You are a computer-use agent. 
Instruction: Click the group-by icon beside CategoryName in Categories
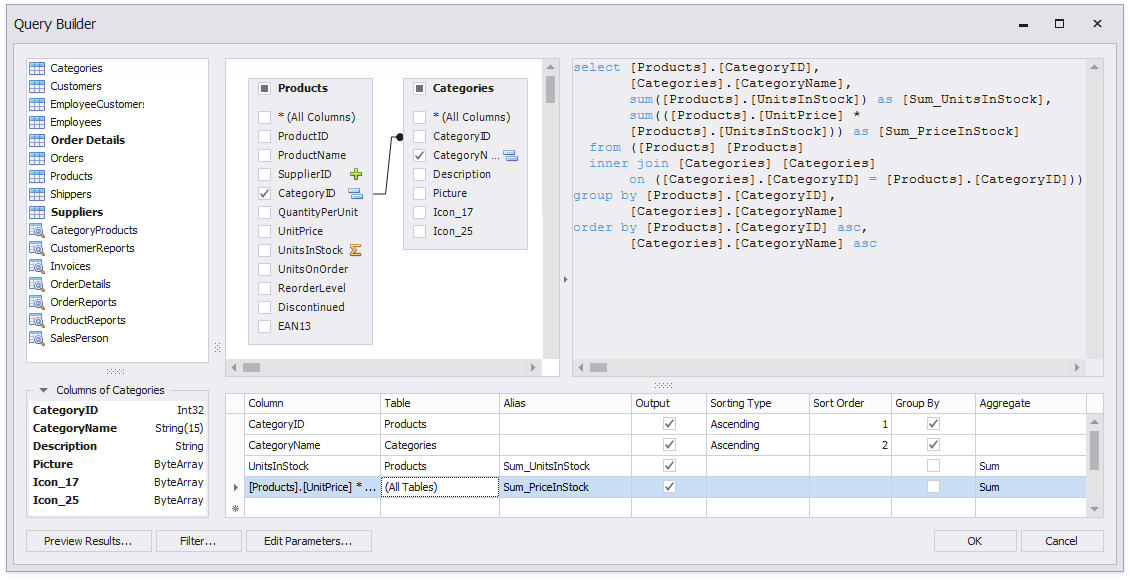point(510,155)
